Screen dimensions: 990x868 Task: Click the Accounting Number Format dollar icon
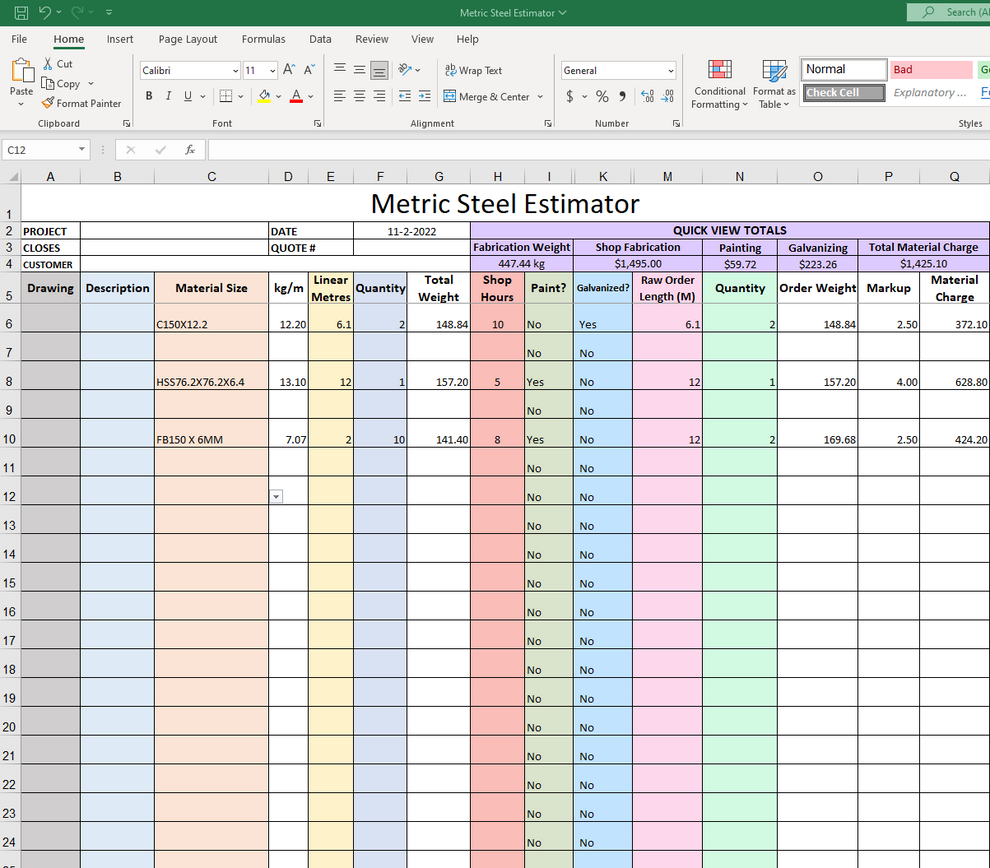571,96
